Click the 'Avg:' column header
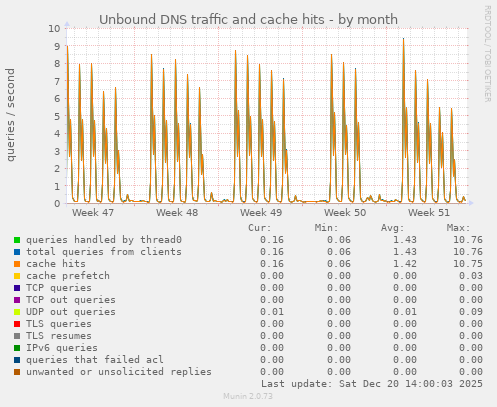Image resolution: width=497 pixels, height=407 pixels. [392, 228]
